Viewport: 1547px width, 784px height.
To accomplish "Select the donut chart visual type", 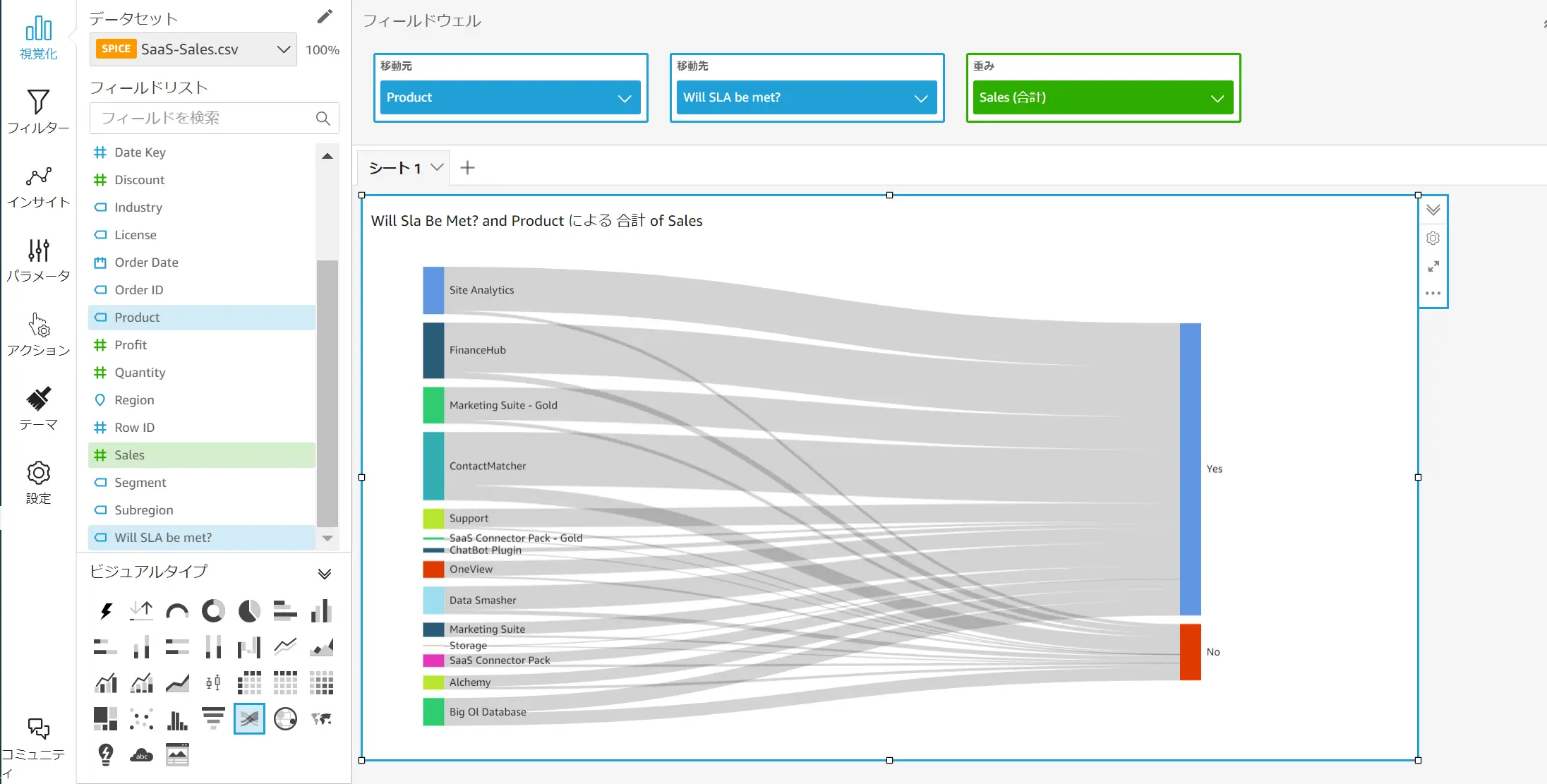I will pos(213,611).
